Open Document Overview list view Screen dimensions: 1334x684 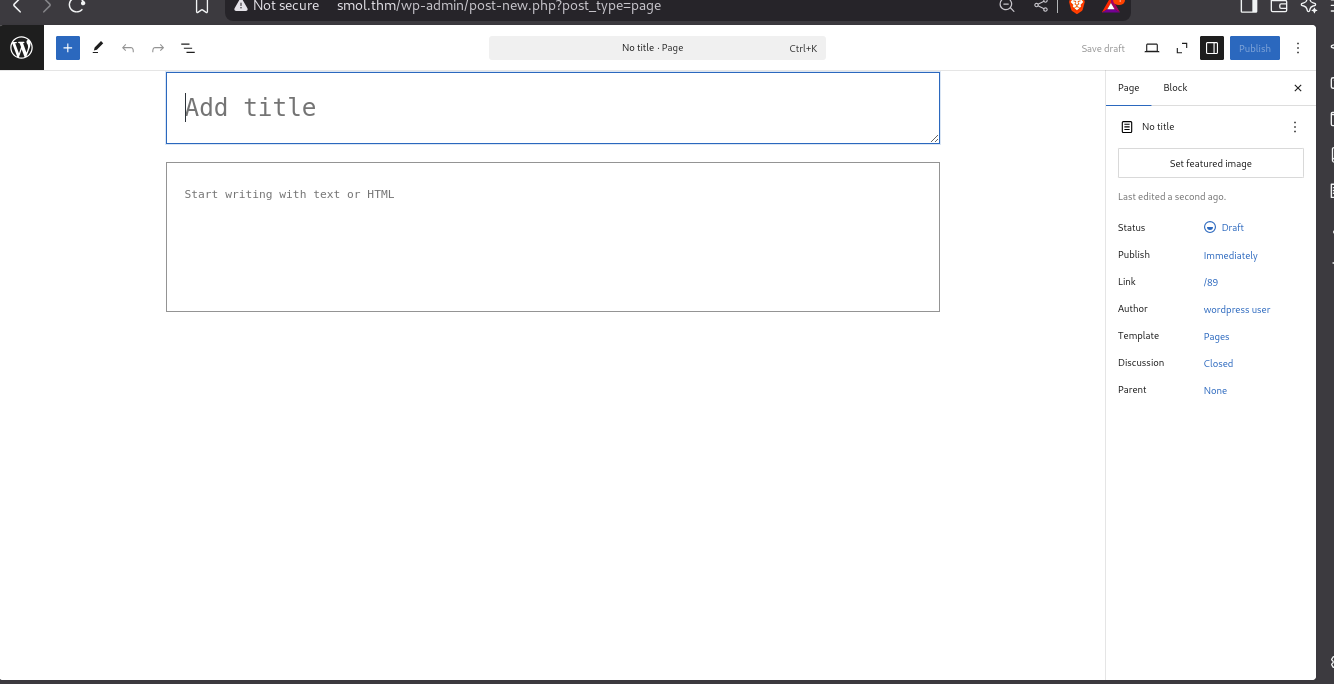(188, 48)
